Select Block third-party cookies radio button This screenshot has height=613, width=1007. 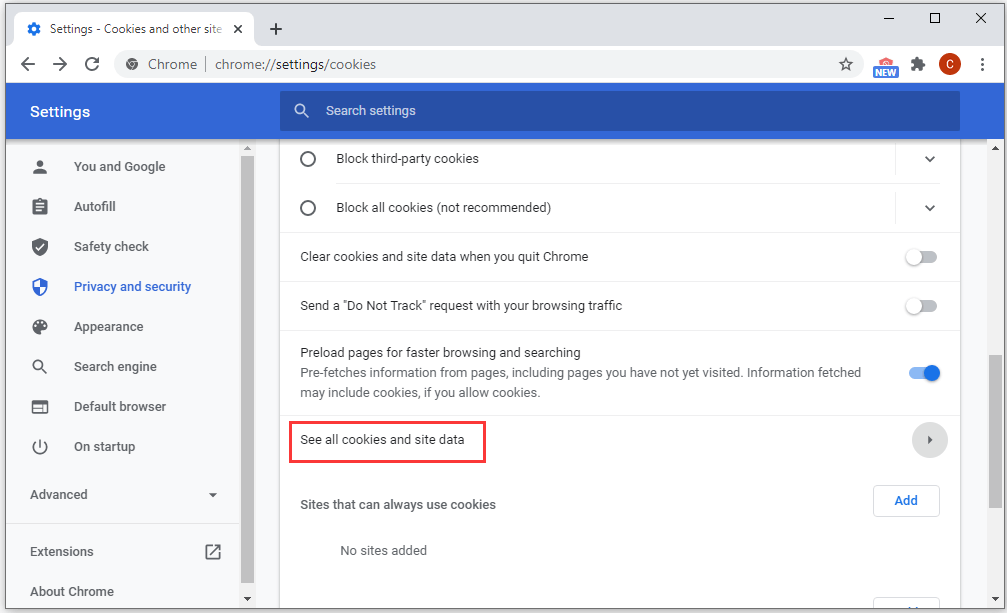[x=308, y=159]
